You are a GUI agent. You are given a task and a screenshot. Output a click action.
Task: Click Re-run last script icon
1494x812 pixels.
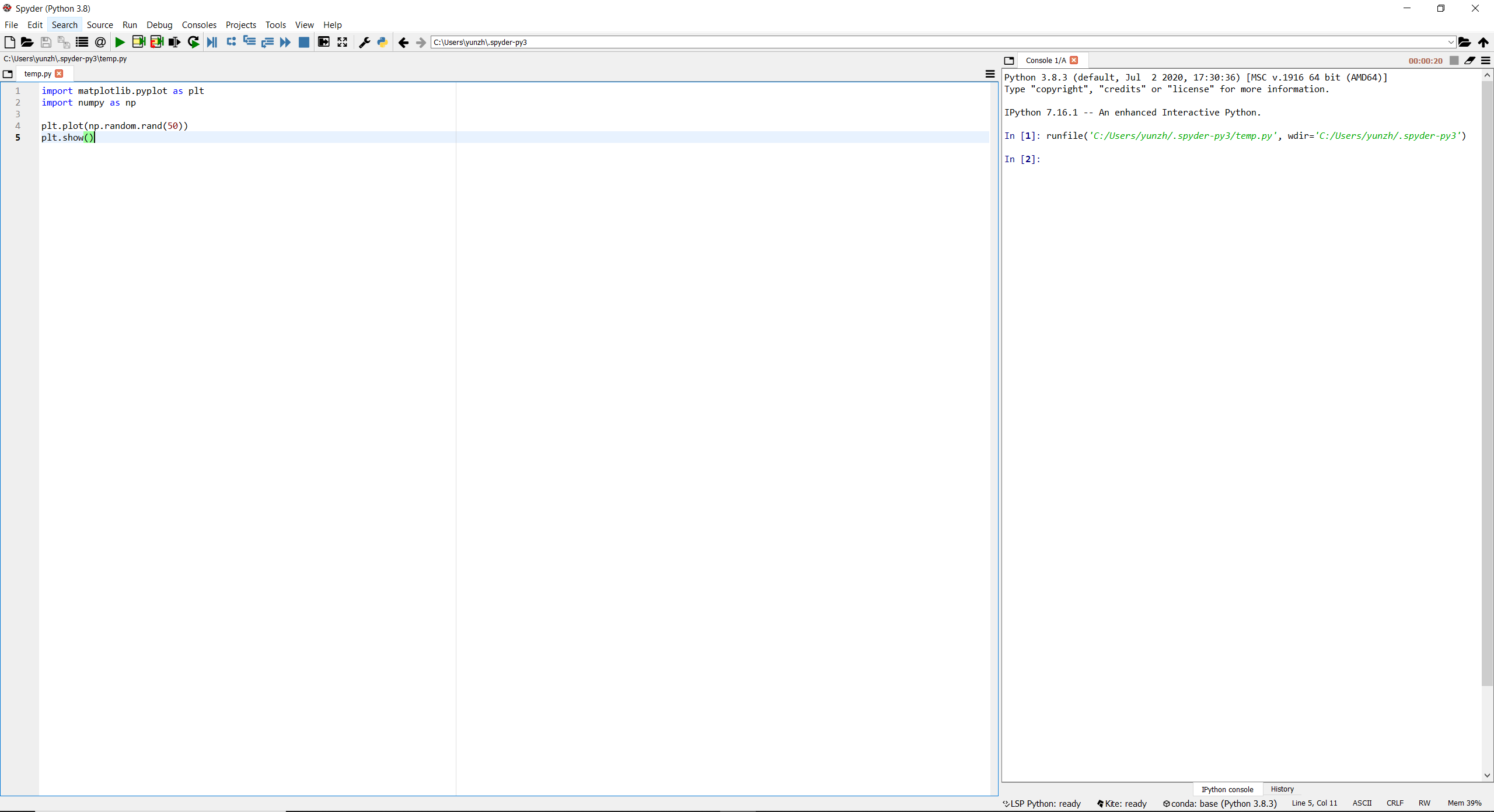193,42
